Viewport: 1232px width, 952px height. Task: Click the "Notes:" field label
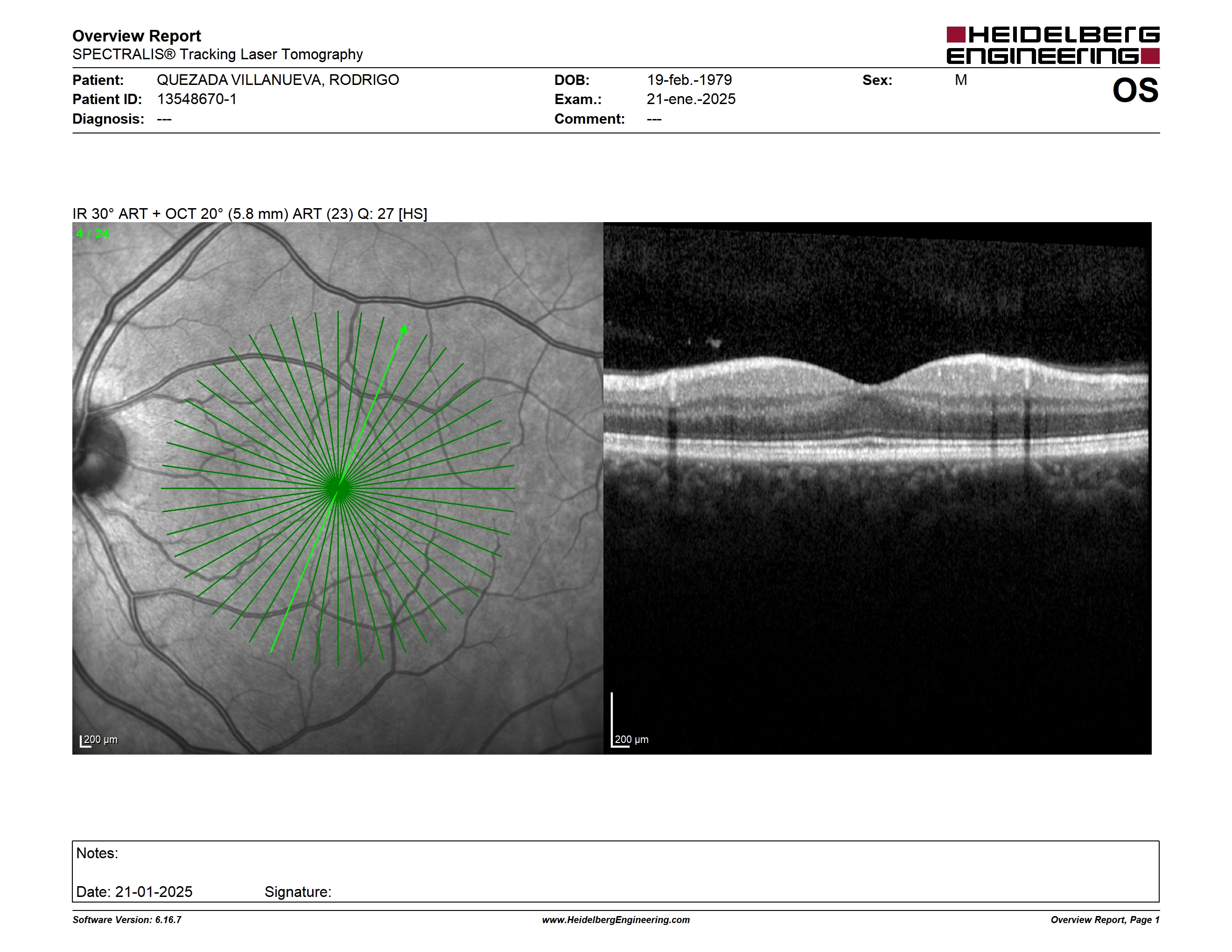click(x=97, y=854)
